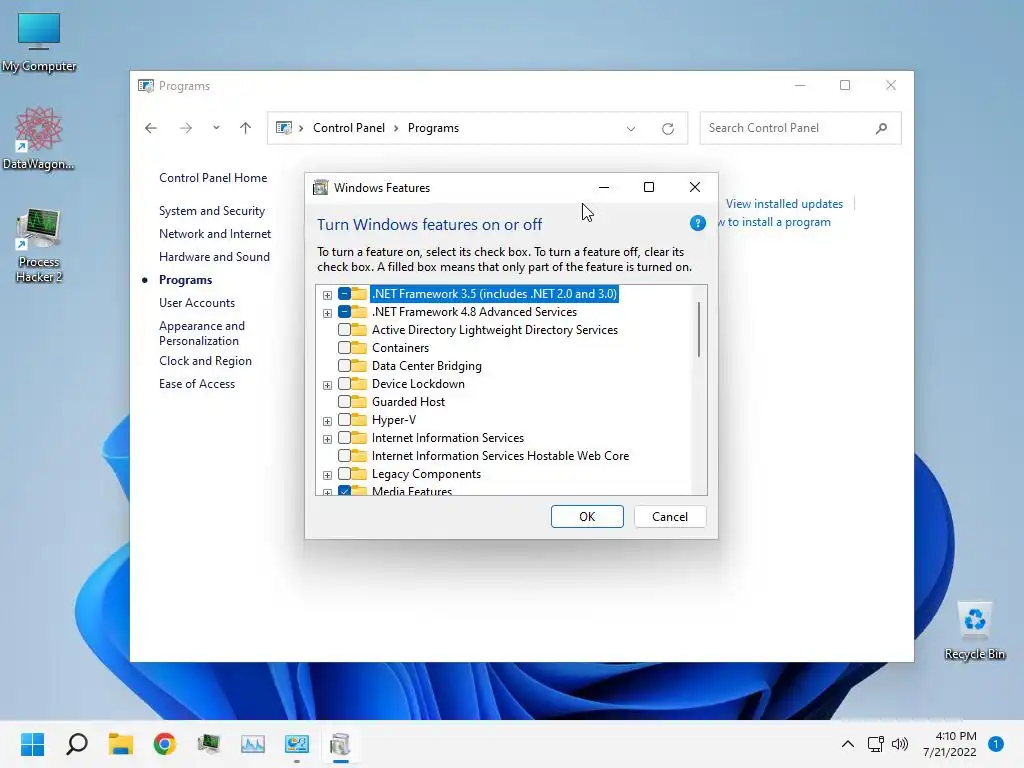Click the Programs breadcrumb
This screenshot has width=1024, height=768.
pyautogui.click(x=433, y=128)
